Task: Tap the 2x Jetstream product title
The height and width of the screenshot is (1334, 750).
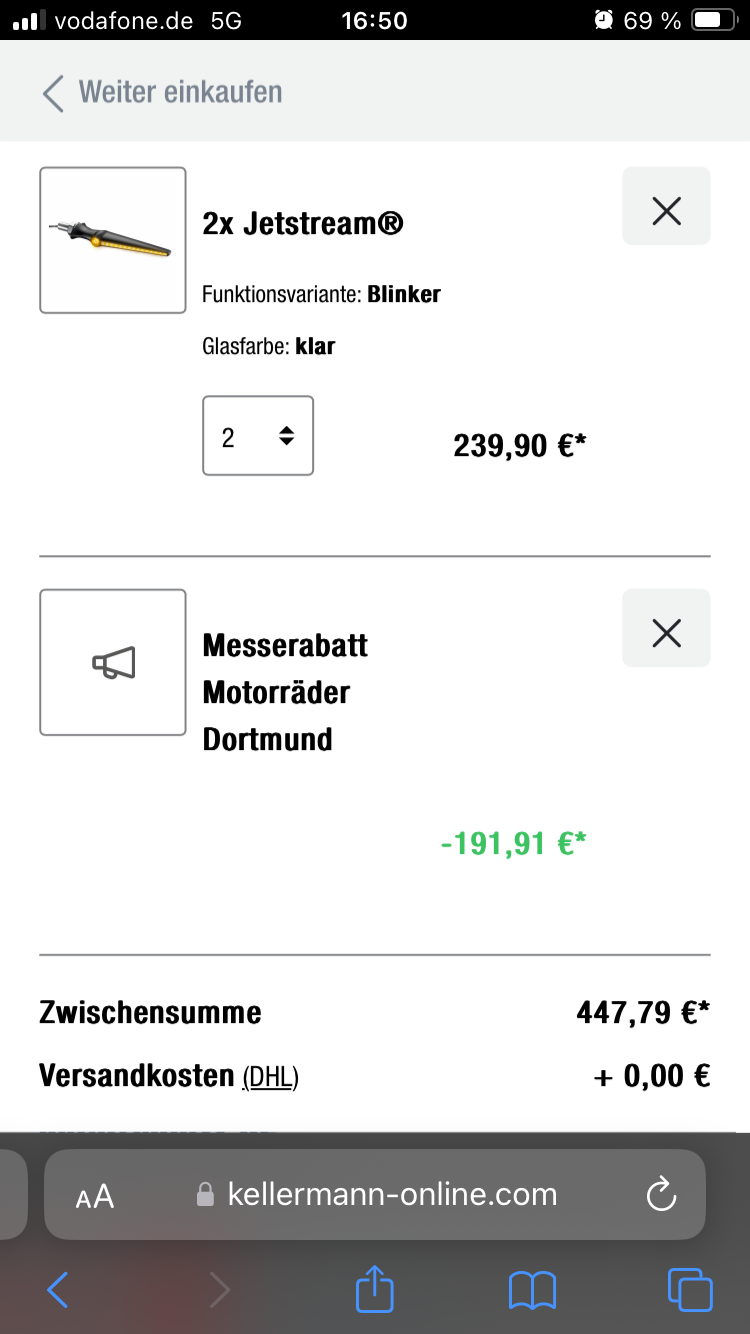Action: click(x=303, y=223)
